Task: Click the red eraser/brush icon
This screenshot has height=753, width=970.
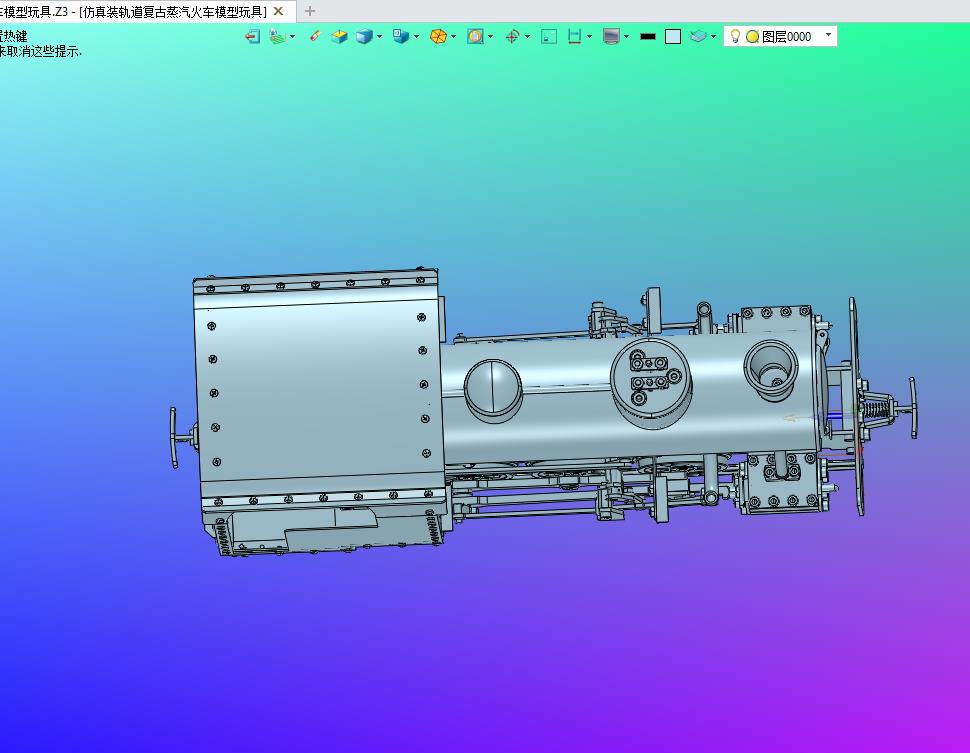Action: pos(314,37)
